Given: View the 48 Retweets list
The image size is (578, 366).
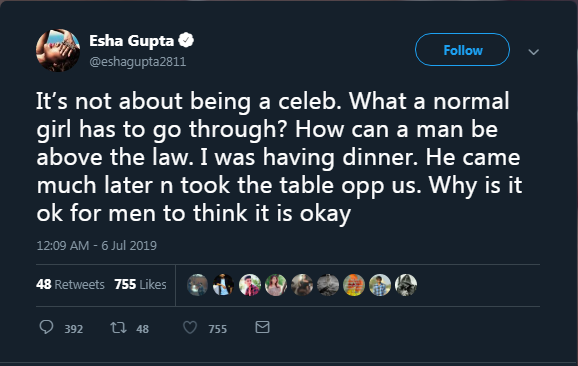Looking at the screenshot, I should (x=70, y=284).
